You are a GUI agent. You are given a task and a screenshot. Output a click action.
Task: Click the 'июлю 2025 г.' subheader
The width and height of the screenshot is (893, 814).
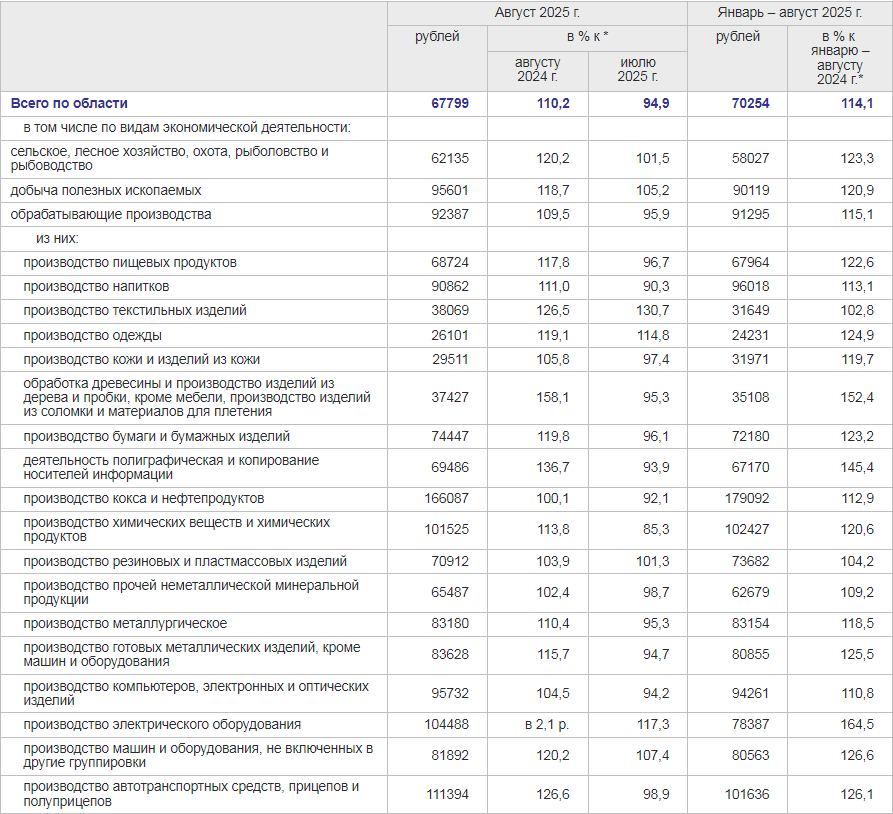coord(637,70)
